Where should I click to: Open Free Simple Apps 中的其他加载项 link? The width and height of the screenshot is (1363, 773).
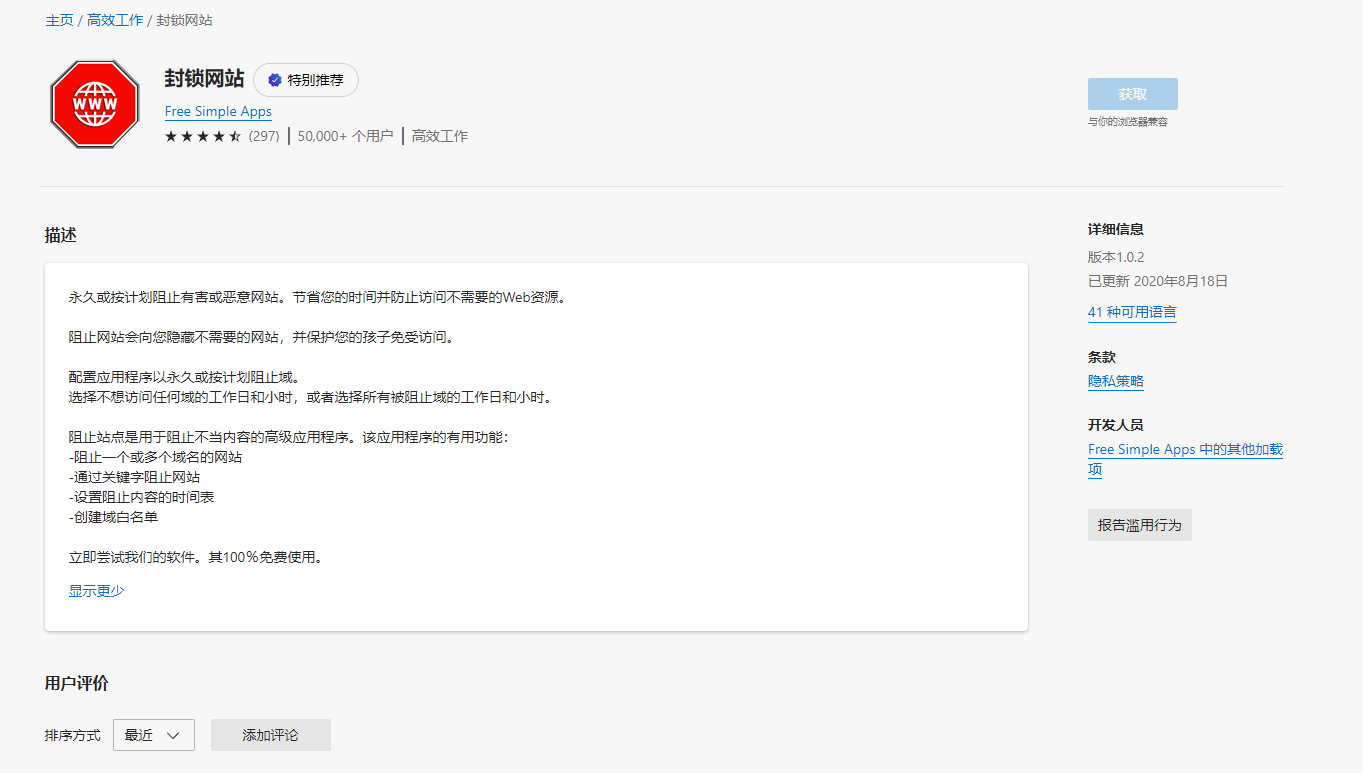click(1186, 459)
